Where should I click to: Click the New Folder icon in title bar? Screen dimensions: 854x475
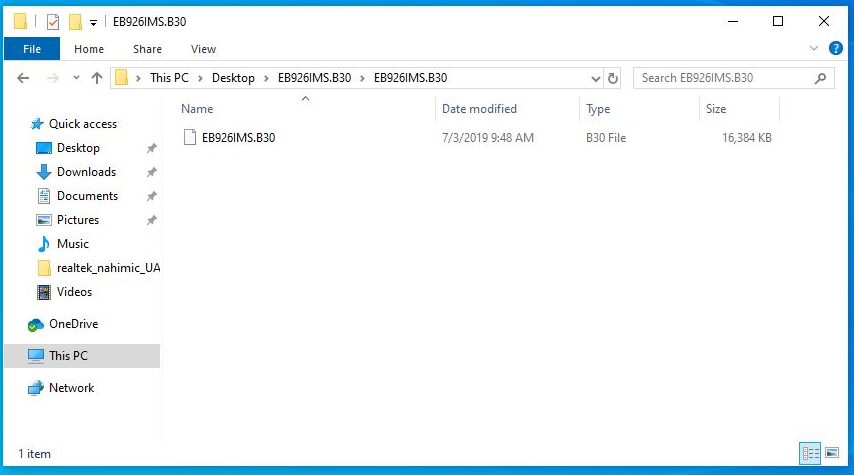pyautogui.click(x=75, y=21)
